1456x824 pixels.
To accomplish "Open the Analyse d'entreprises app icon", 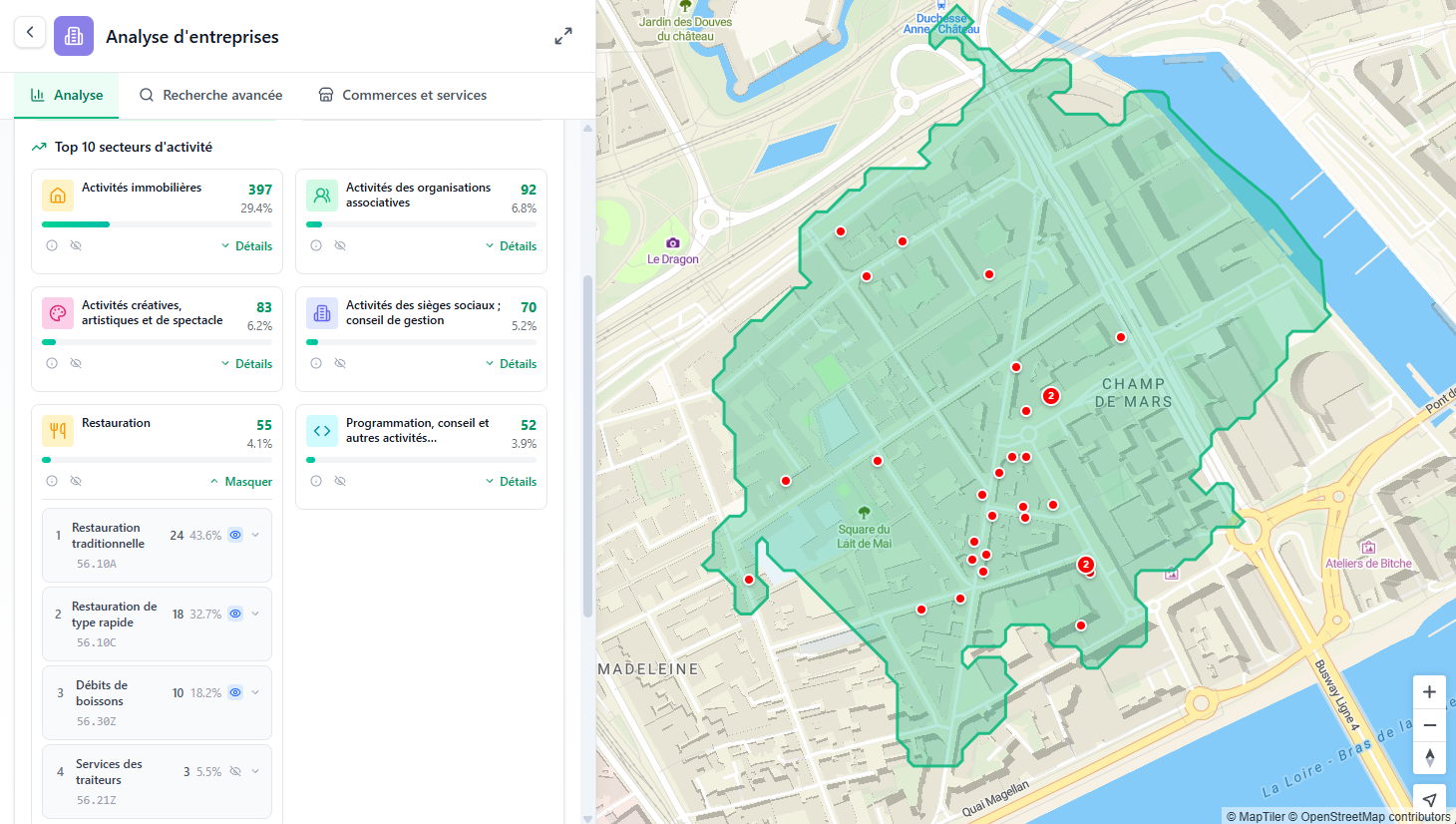I will [x=73, y=36].
